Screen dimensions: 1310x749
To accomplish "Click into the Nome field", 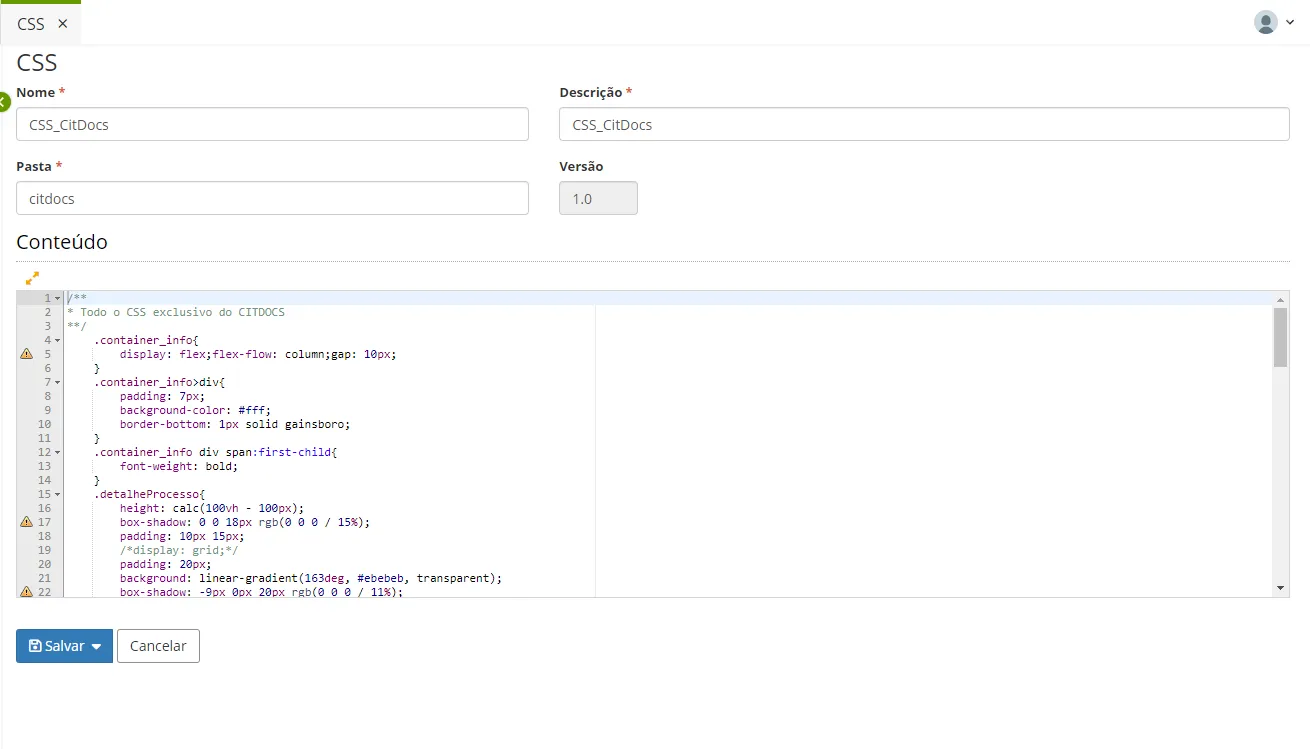I will click(272, 125).
